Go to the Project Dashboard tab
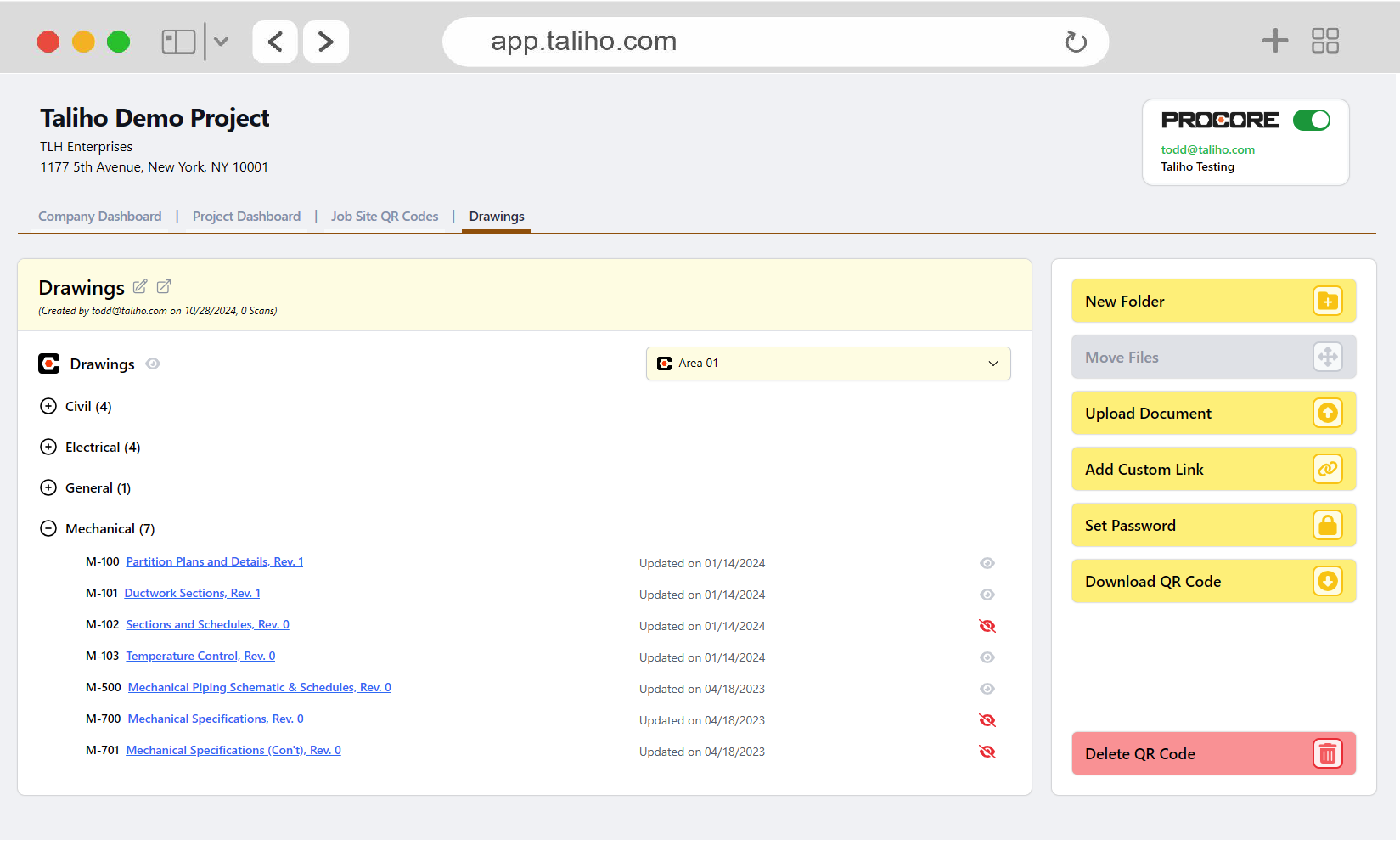This screenshot has width=1400, height=851. pos(246,217)
